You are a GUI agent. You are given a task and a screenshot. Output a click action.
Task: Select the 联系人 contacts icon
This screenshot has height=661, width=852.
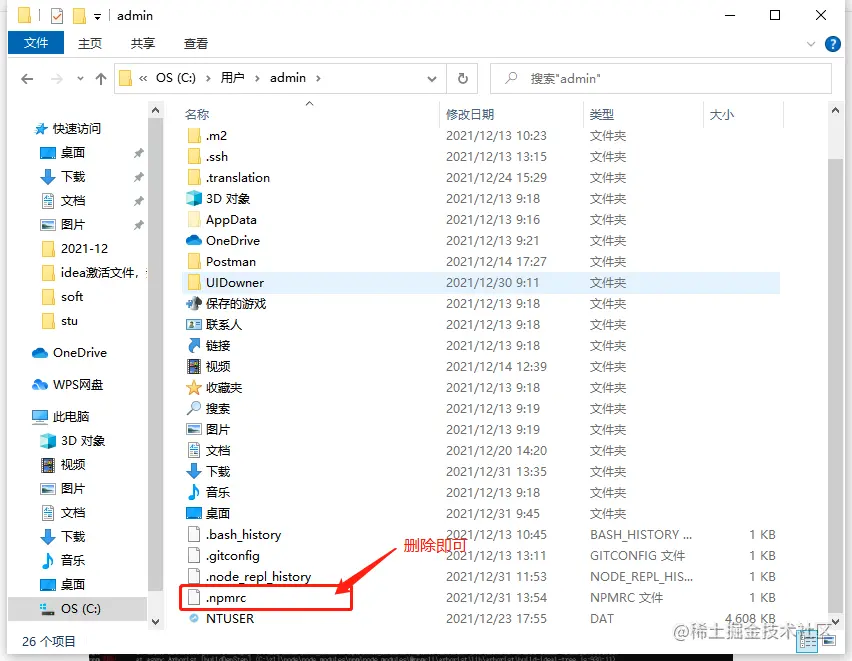(194, 325)
